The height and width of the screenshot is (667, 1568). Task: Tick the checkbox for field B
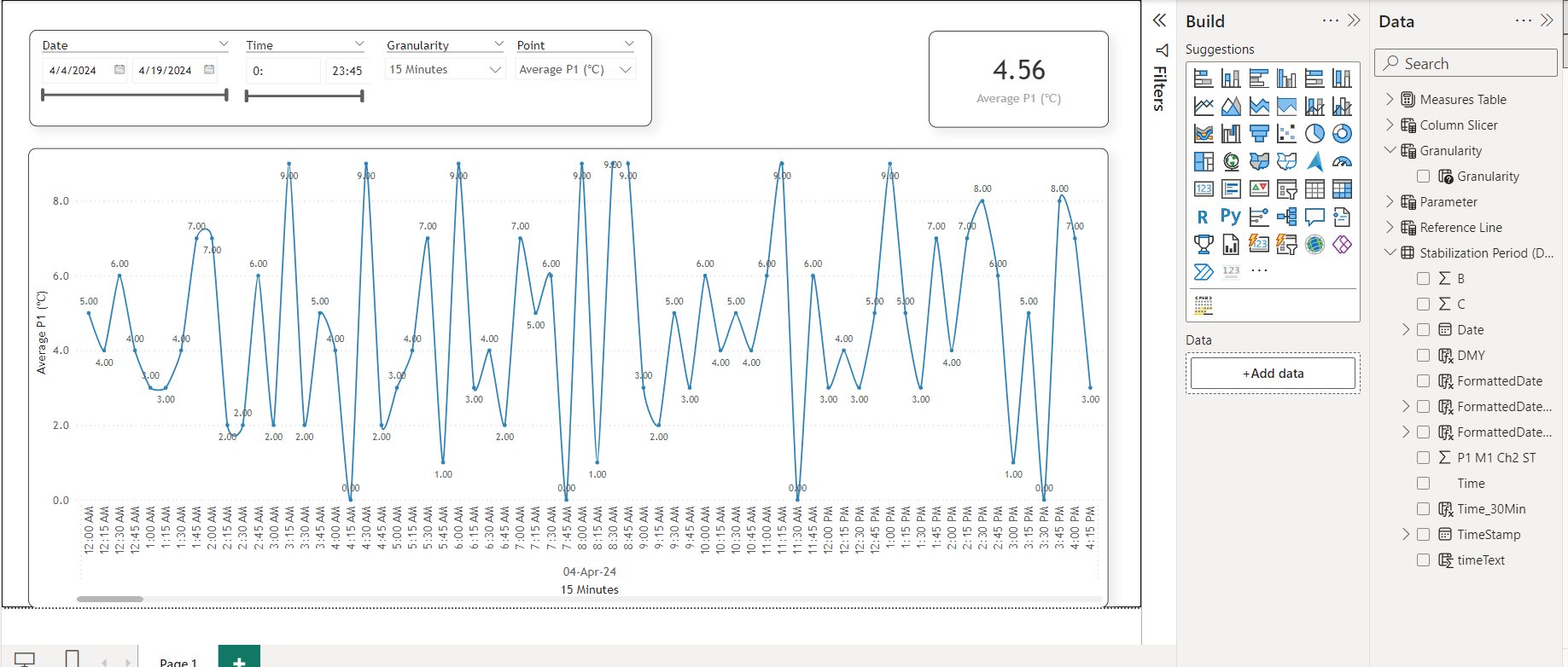tap(1423, 279)
